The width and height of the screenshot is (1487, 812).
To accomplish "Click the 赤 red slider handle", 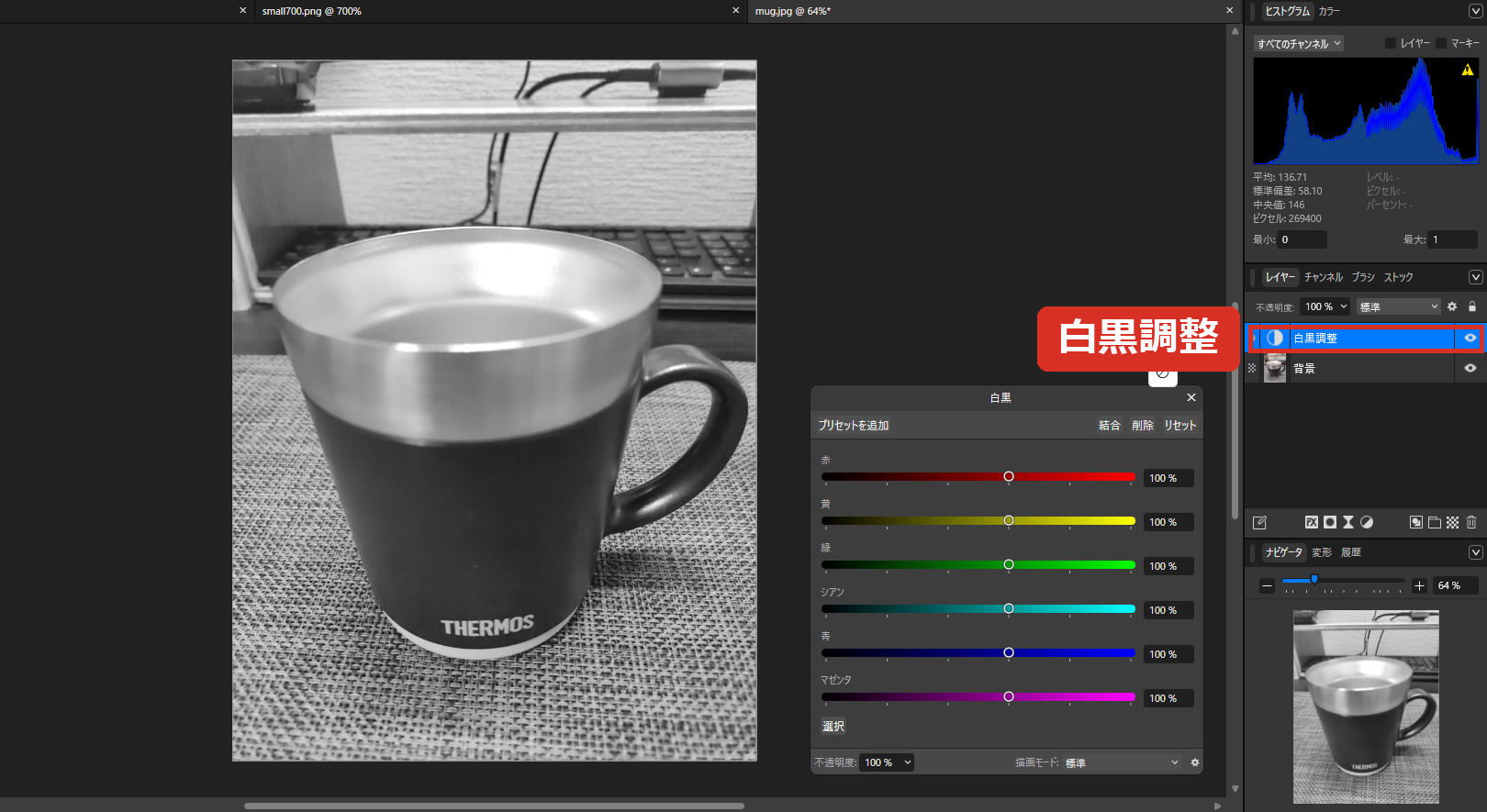I will (1009, 476).
